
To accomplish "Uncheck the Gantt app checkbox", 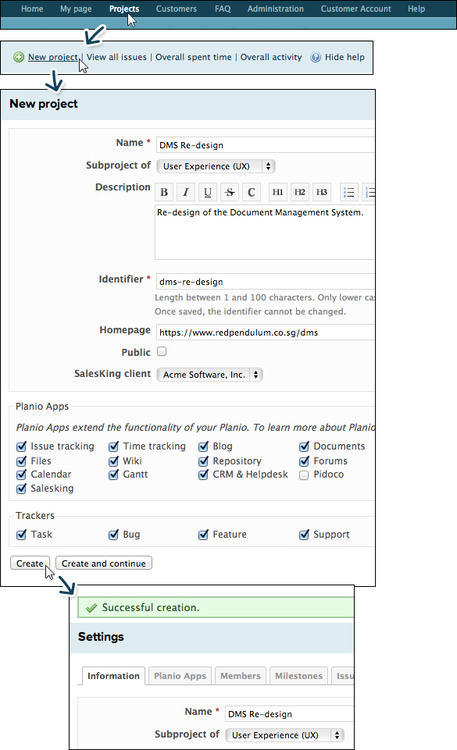I will pyautogui.click(x=113, y=474).
